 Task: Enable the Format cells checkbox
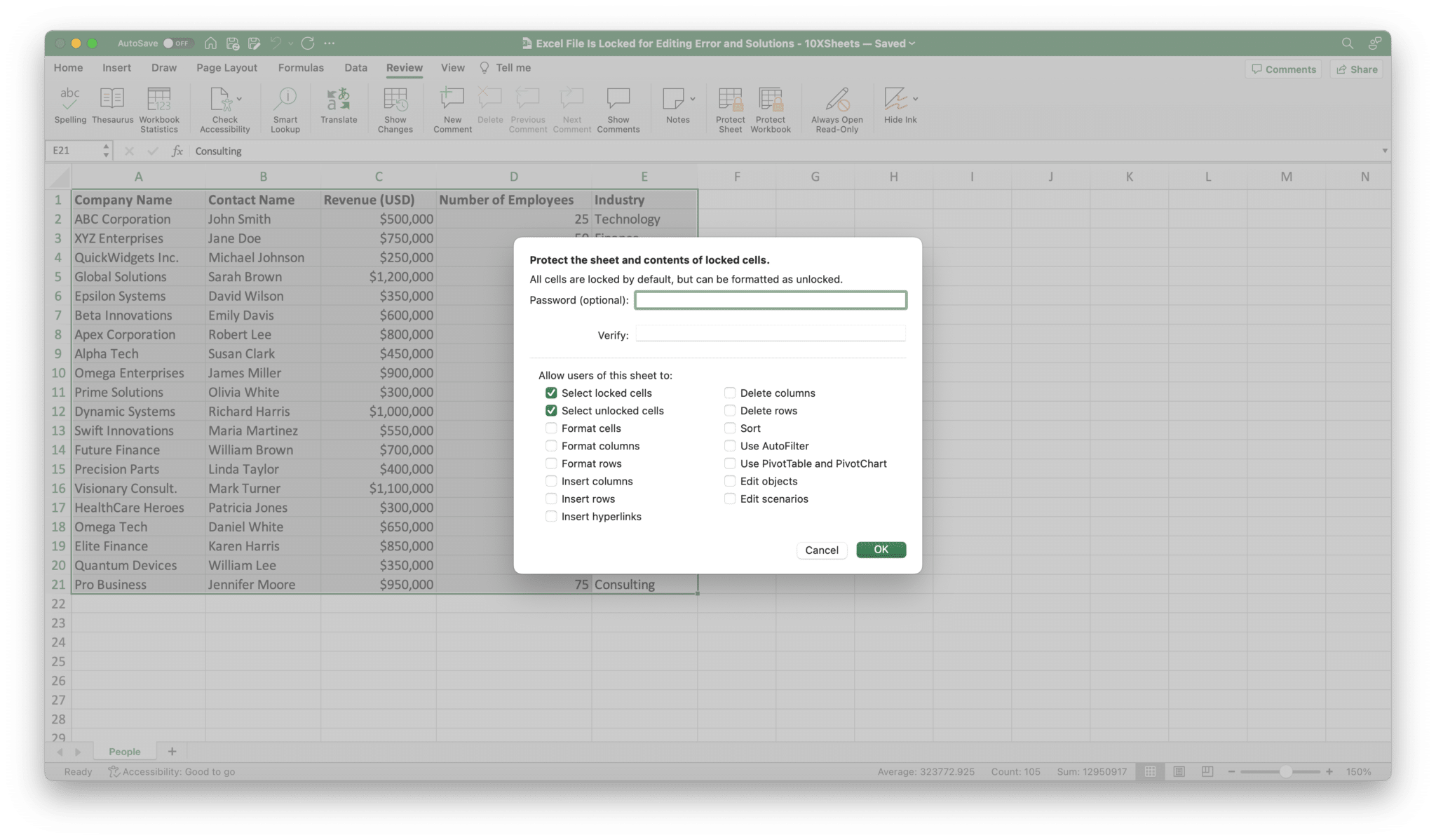tap(551, 428)
